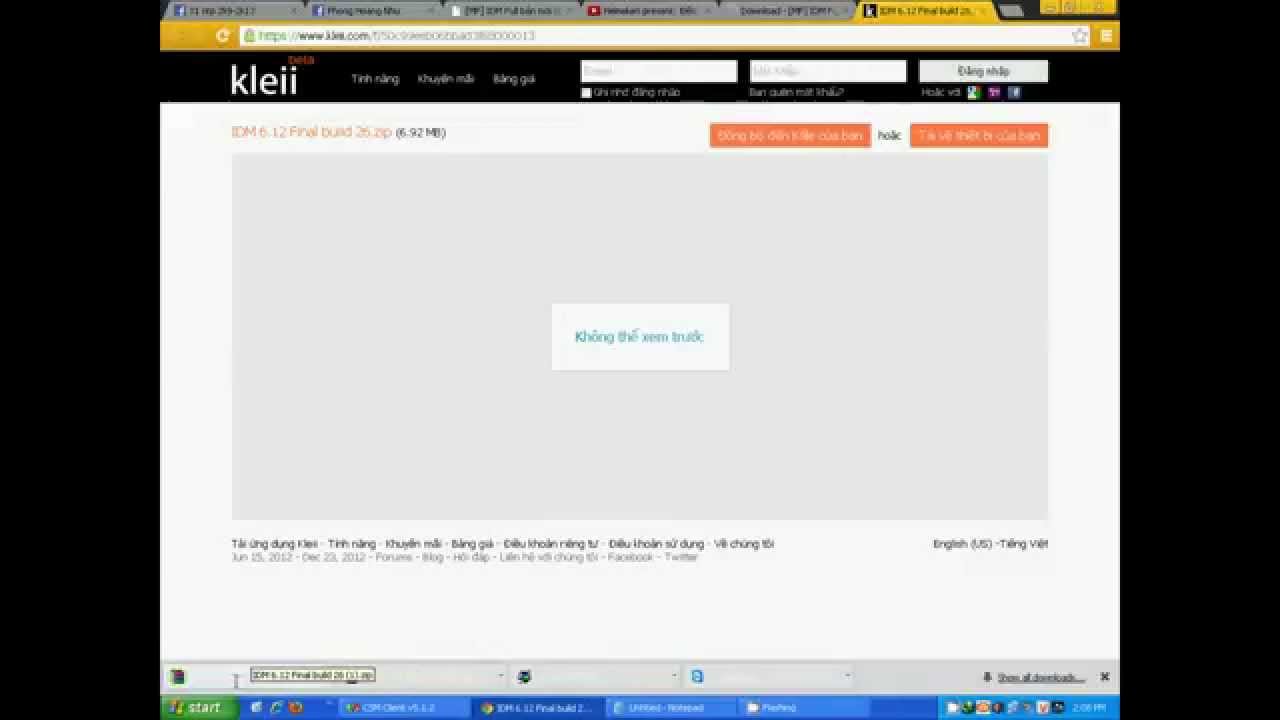Viewport: 1280px width, 720px height.
Task: Switch to the PlayPing taskbar item
Action: tap(803, 707)
